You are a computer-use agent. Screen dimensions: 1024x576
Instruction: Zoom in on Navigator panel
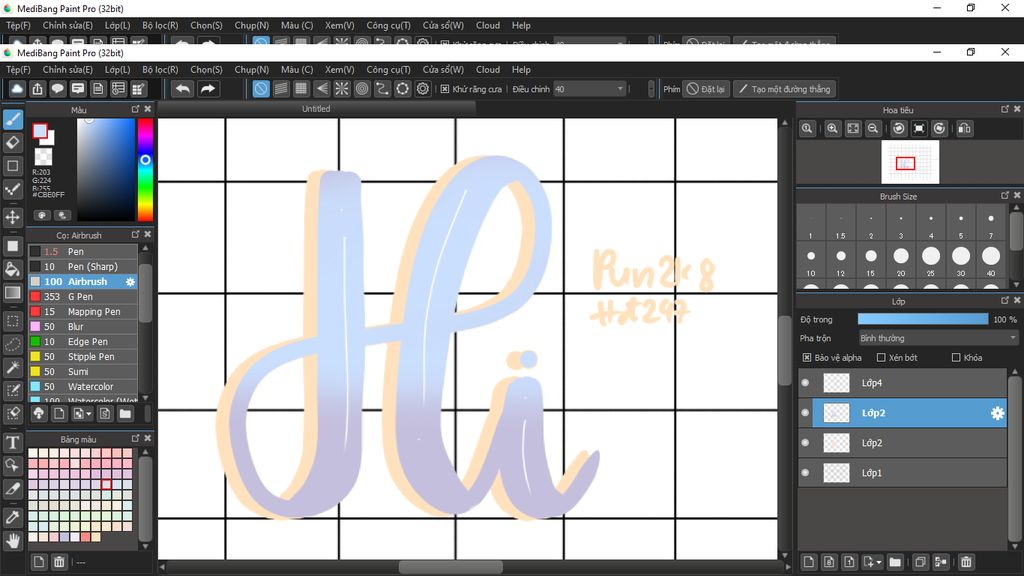pos(832,129)
